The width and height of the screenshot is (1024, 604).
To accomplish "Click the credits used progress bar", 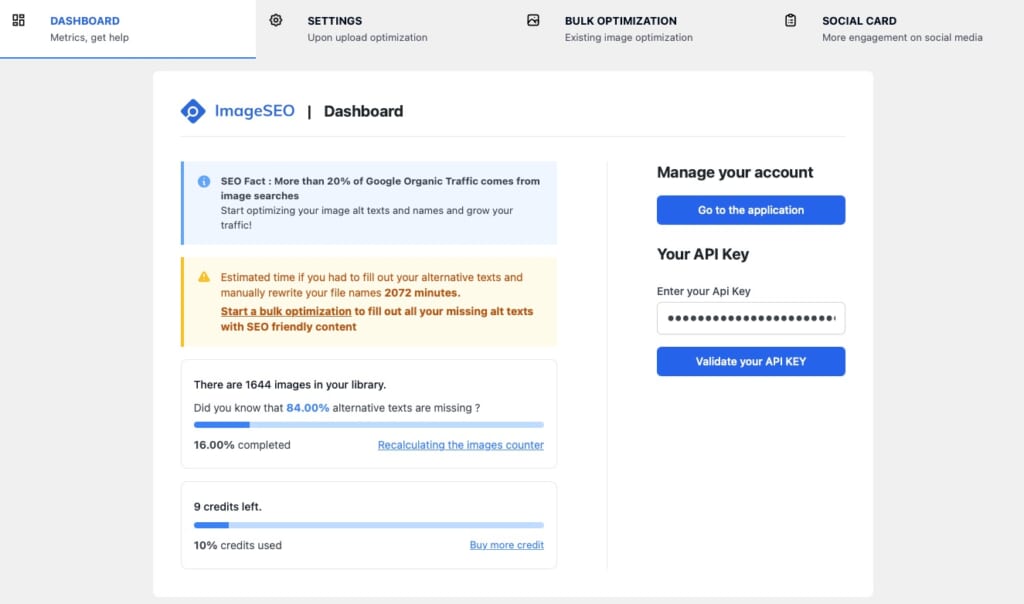I will pyautogui.click(x=368, y=525).
